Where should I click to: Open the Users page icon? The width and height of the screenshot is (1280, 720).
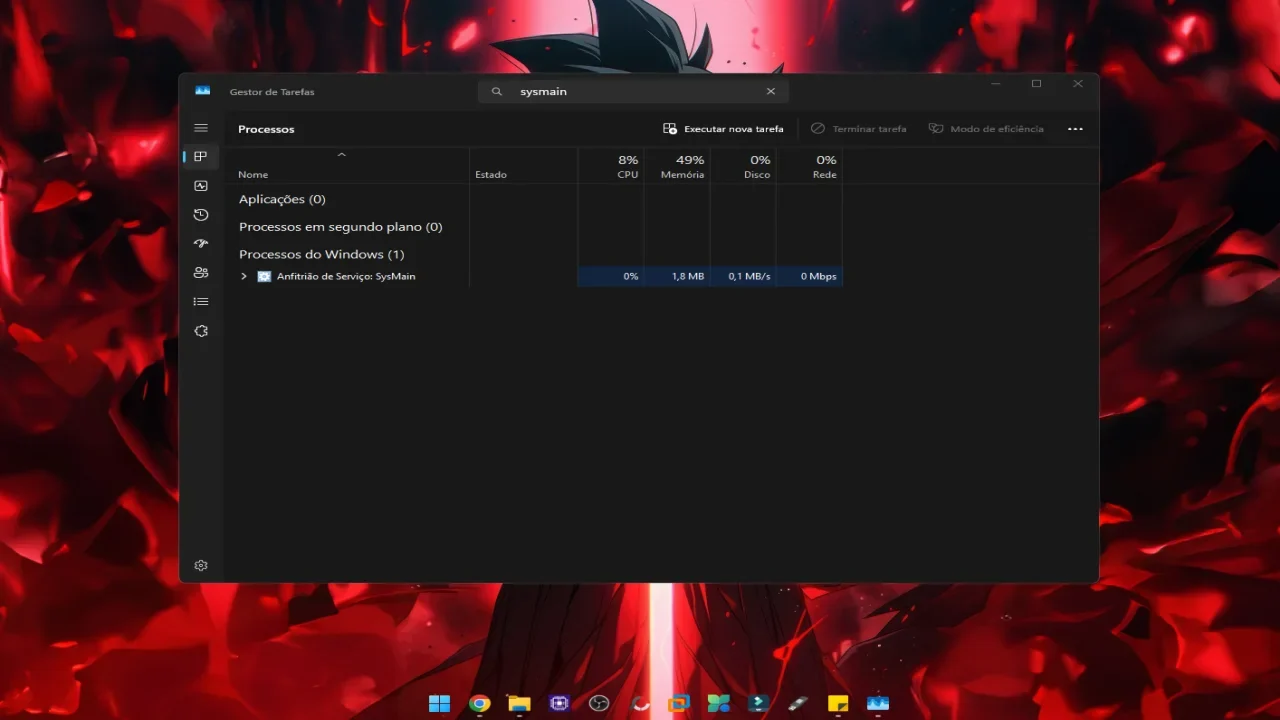click(201, 272)
